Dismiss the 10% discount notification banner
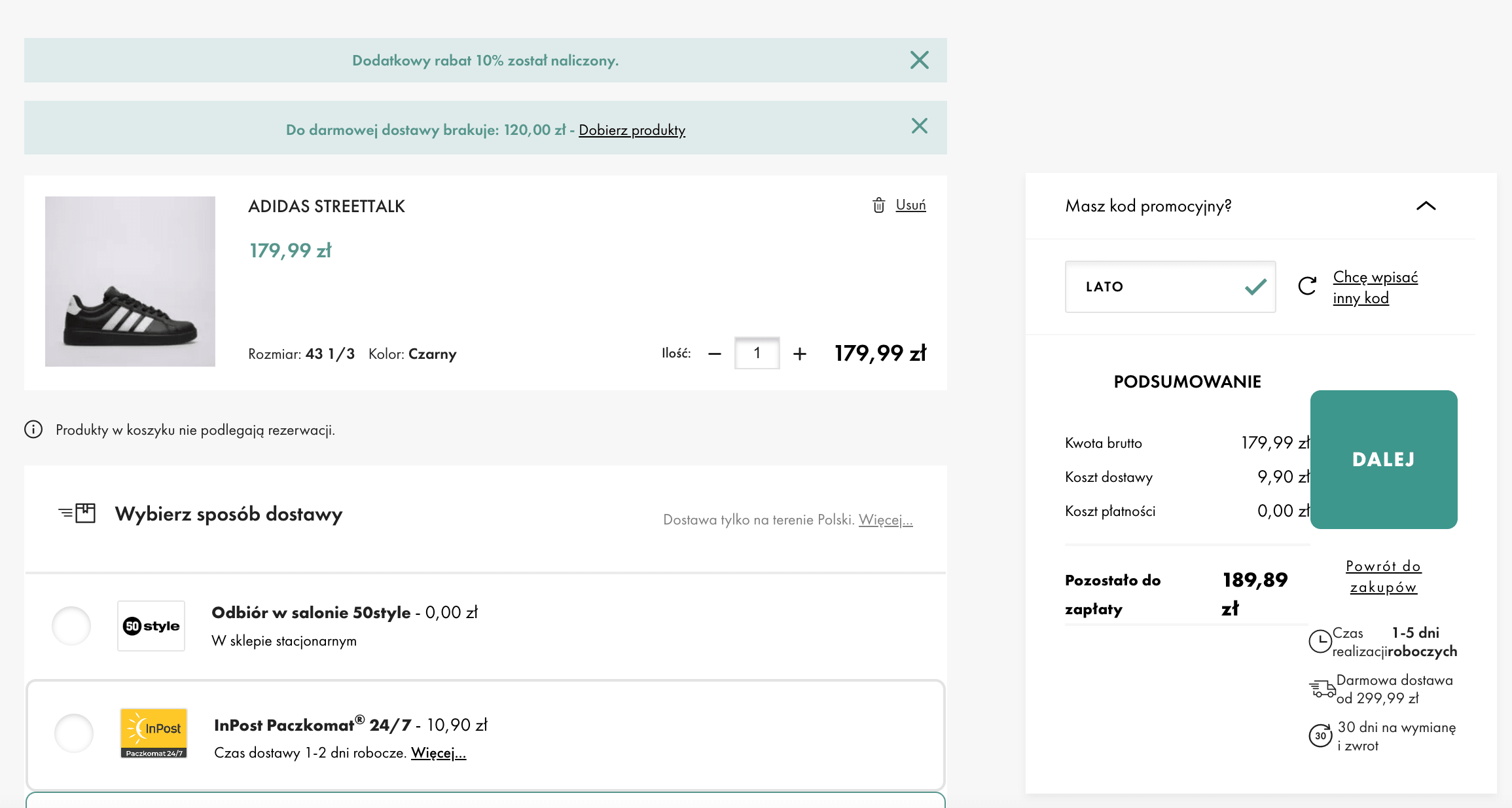The height and width of the screenshot is (808, 1512). pyautogui.click(x=919, y=60)
